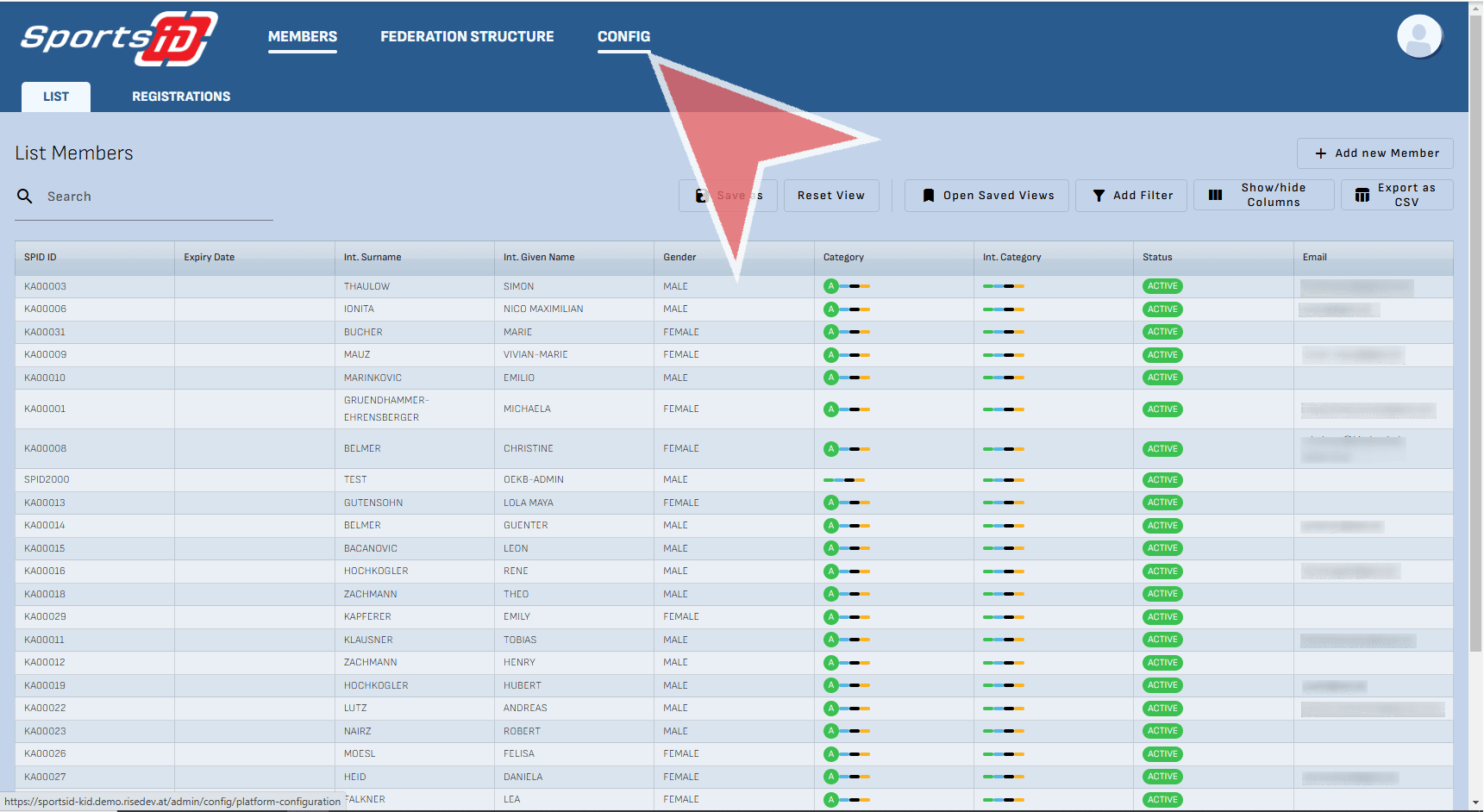The width and height of the screenshot is (1484, 812).
Task: Click the plus icon on Add new Member
Action: (1320, 153)
